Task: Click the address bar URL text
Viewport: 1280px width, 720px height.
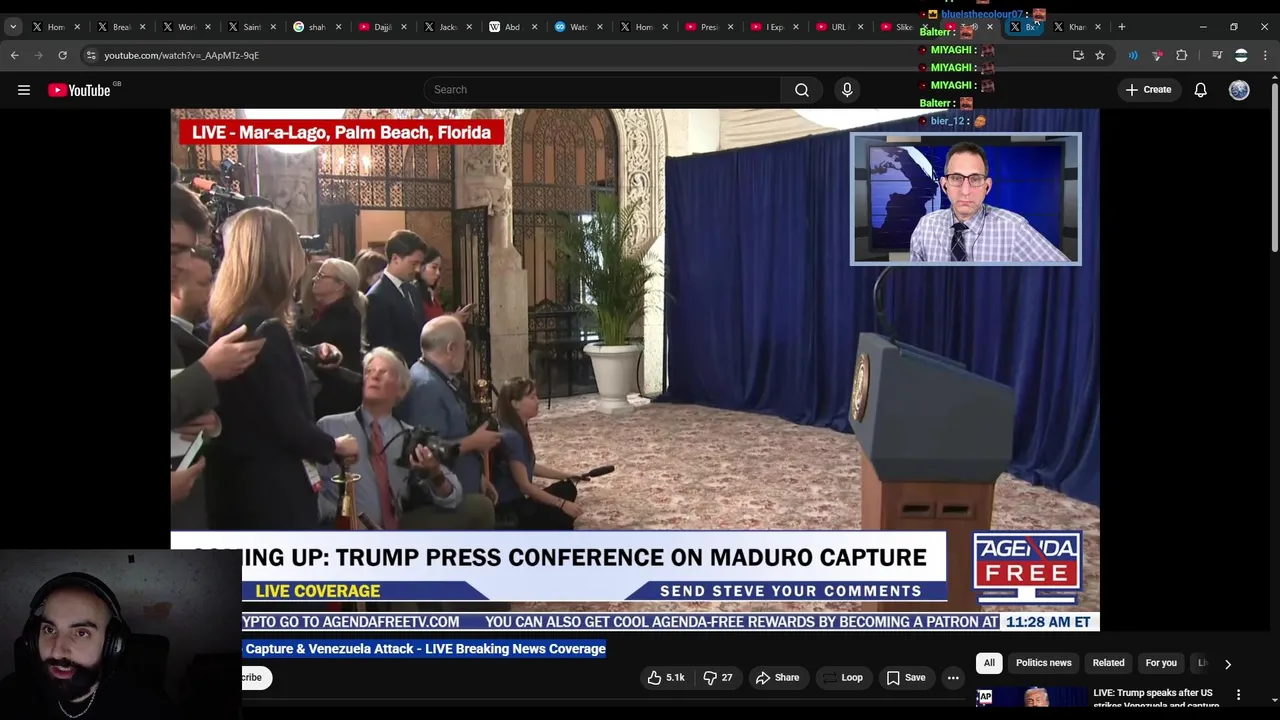Action: tap(181, 55)
